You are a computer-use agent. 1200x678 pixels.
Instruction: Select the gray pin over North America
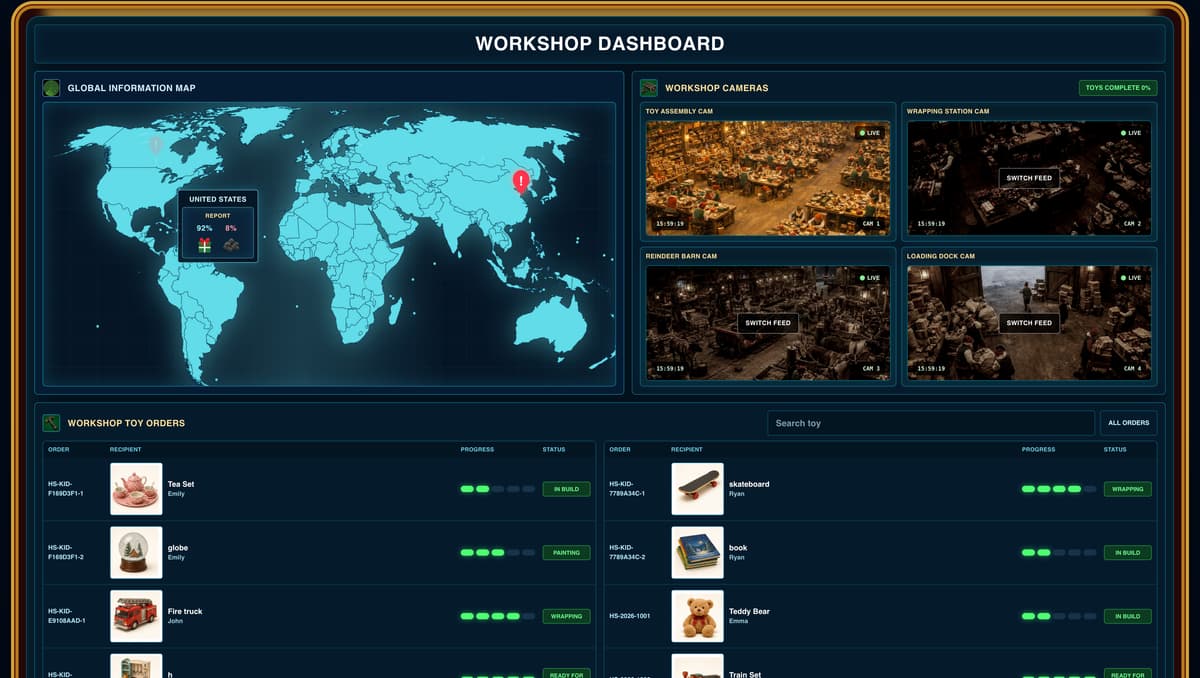[x=155, y=145]
